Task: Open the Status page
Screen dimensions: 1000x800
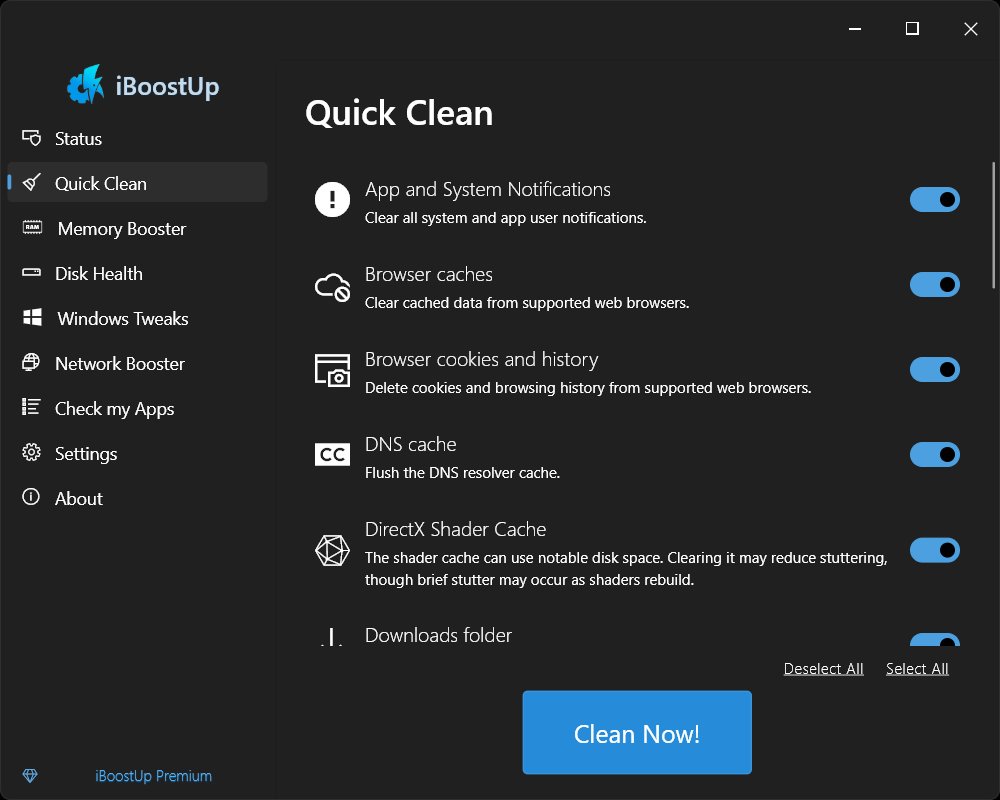Action: pyautogui.click(x=137, y=138)
